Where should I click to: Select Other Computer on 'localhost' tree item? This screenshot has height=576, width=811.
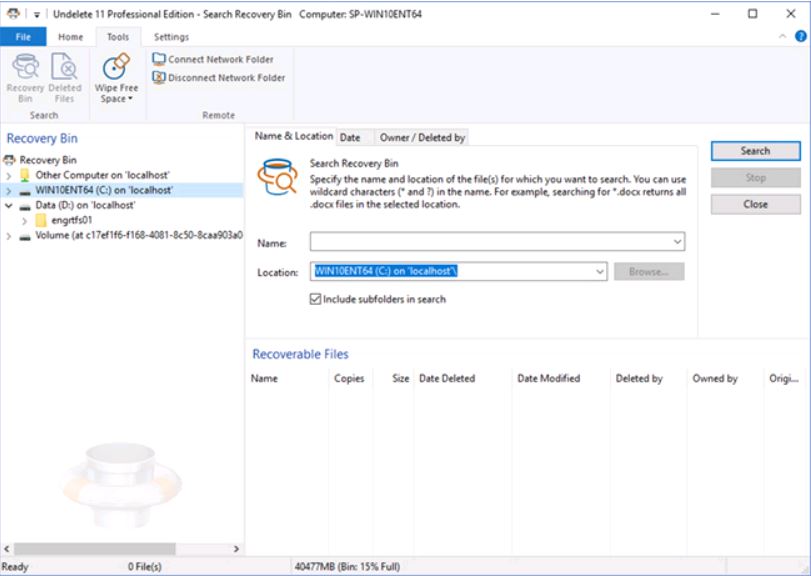(102, 175)
